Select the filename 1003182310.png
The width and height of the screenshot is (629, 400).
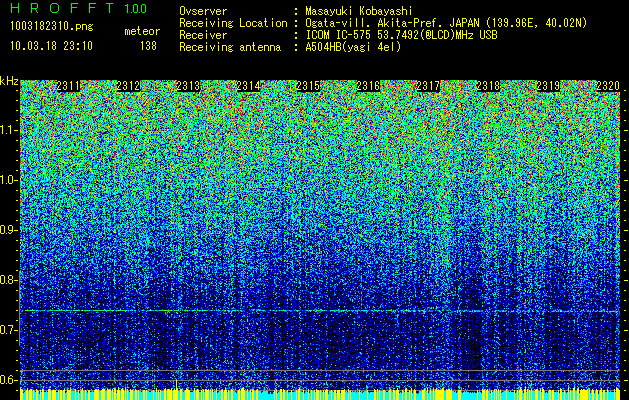(x=51, y=27)
